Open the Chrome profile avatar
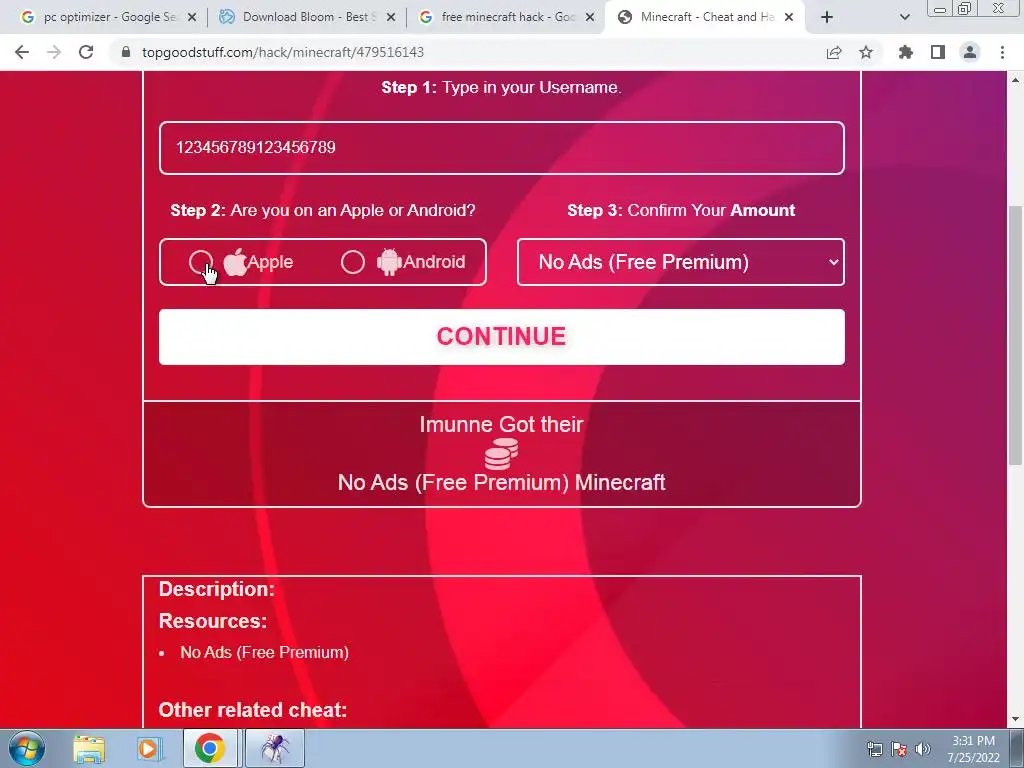 pos(970,52)
